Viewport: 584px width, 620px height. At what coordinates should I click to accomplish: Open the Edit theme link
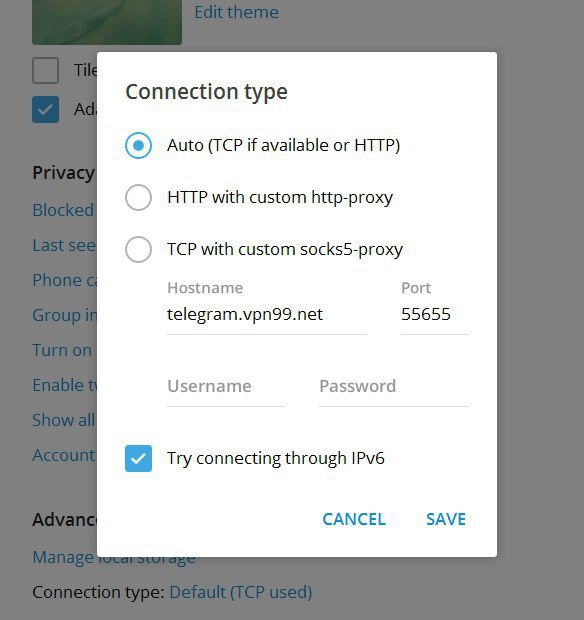click(236, 12)
